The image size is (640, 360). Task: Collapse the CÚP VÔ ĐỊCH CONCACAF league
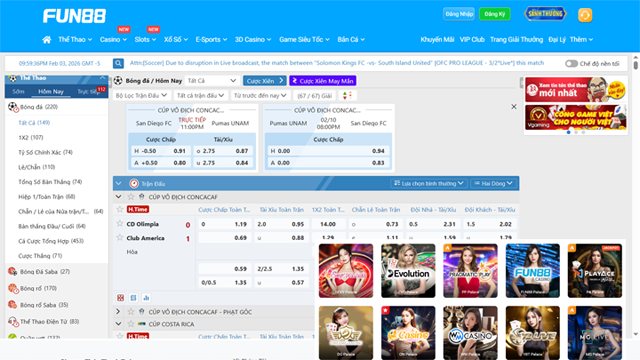(118, 197)
